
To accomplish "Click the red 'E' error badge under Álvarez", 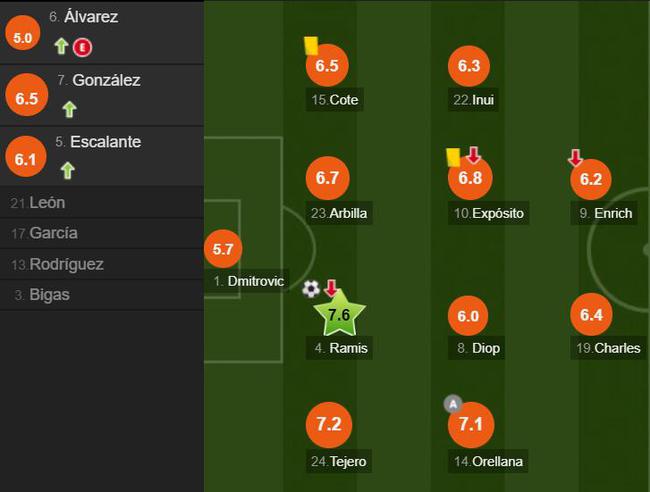I will tap(82, 48).
